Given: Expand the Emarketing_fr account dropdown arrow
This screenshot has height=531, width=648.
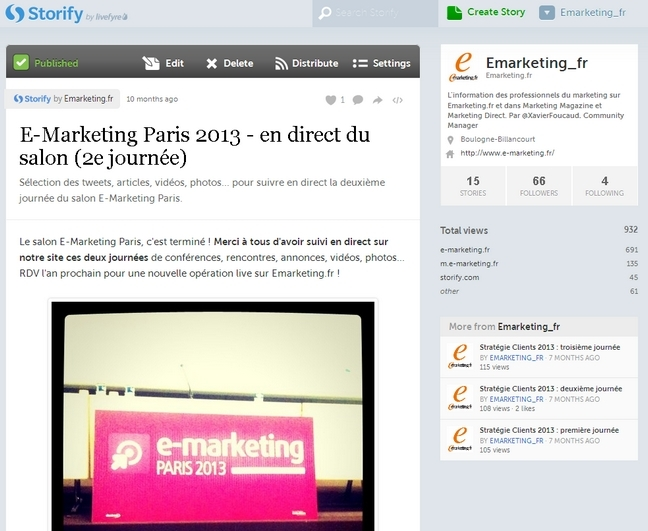Looking at the screenshot, I should [546, 13].
